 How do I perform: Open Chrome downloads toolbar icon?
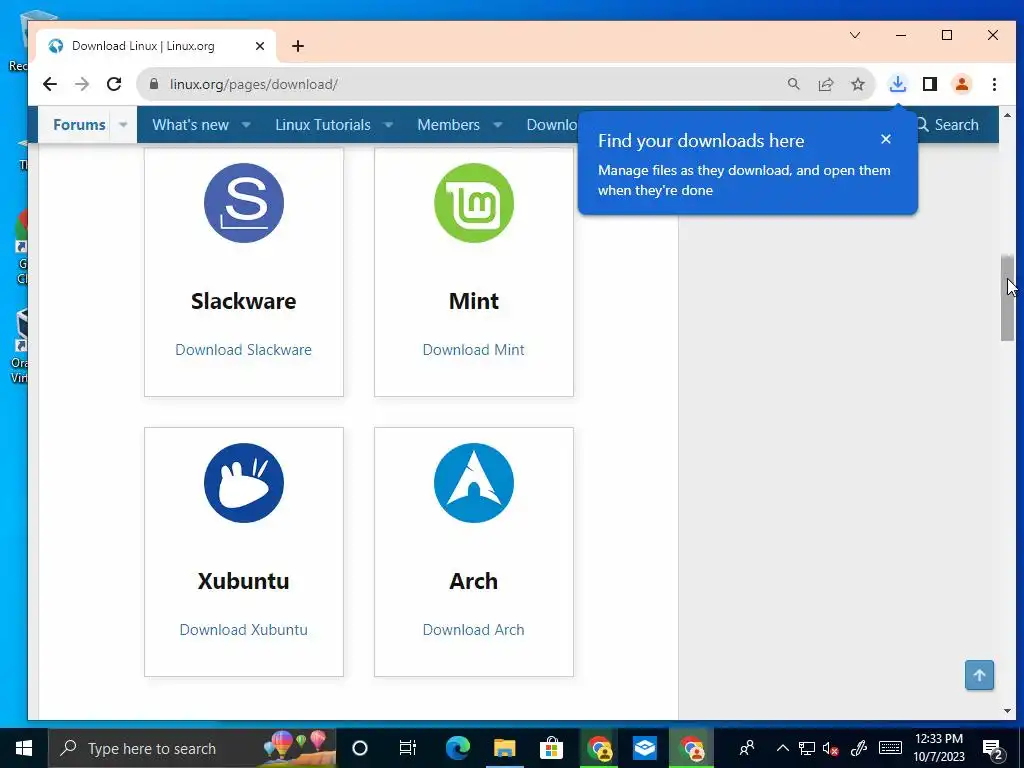pos(898,84)
